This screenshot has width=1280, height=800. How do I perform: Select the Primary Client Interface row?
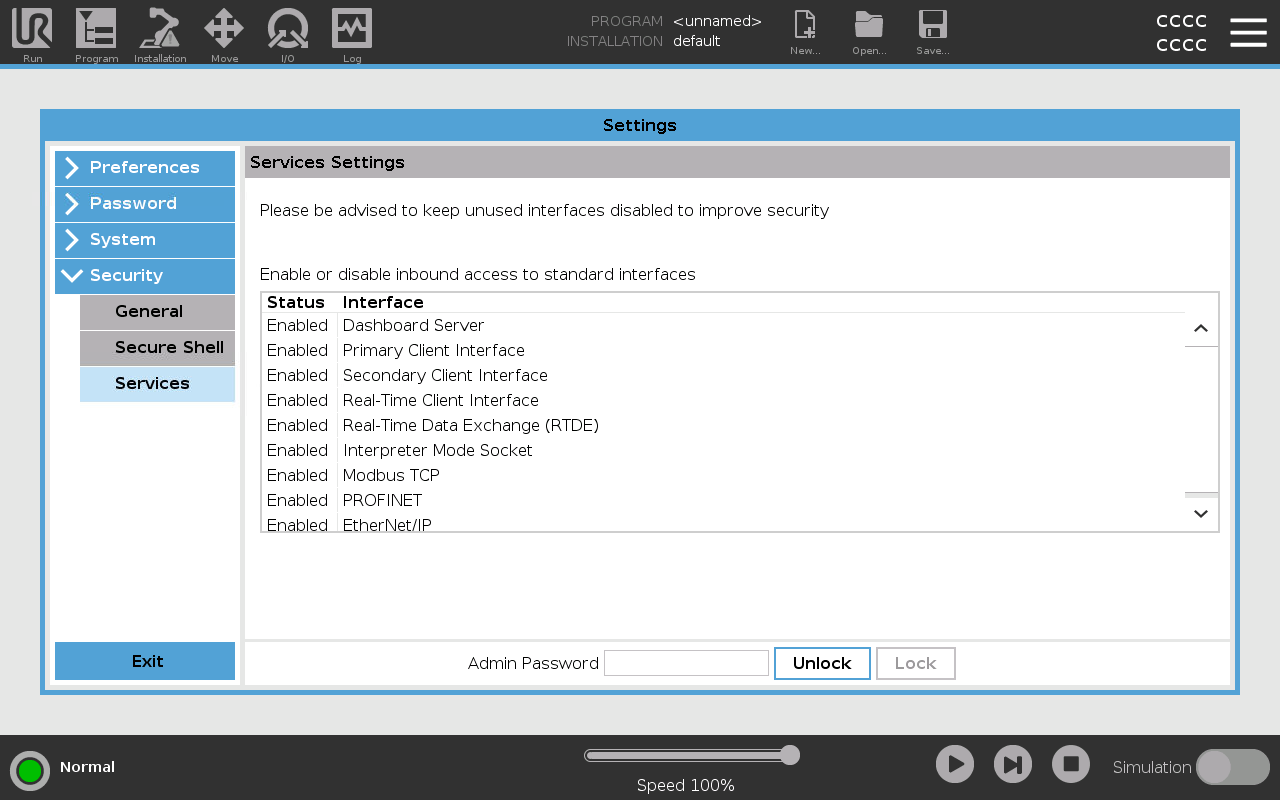click(x=724, y=351)
